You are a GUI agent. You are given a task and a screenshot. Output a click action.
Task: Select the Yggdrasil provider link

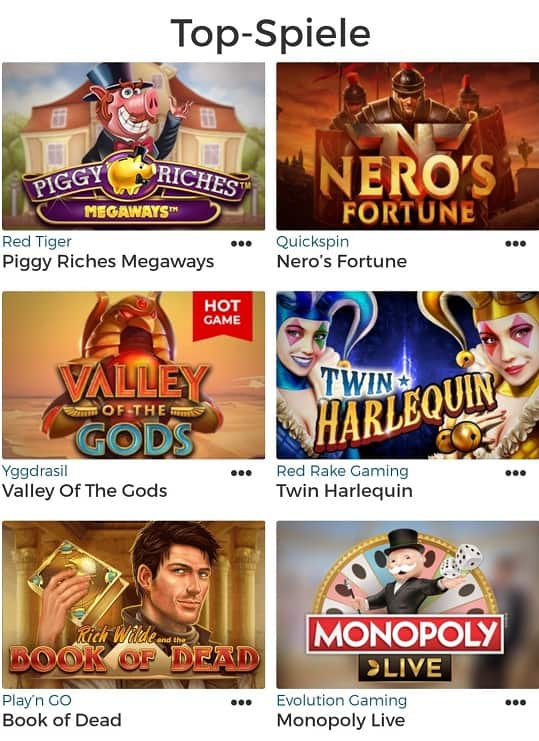pos(35,471)
